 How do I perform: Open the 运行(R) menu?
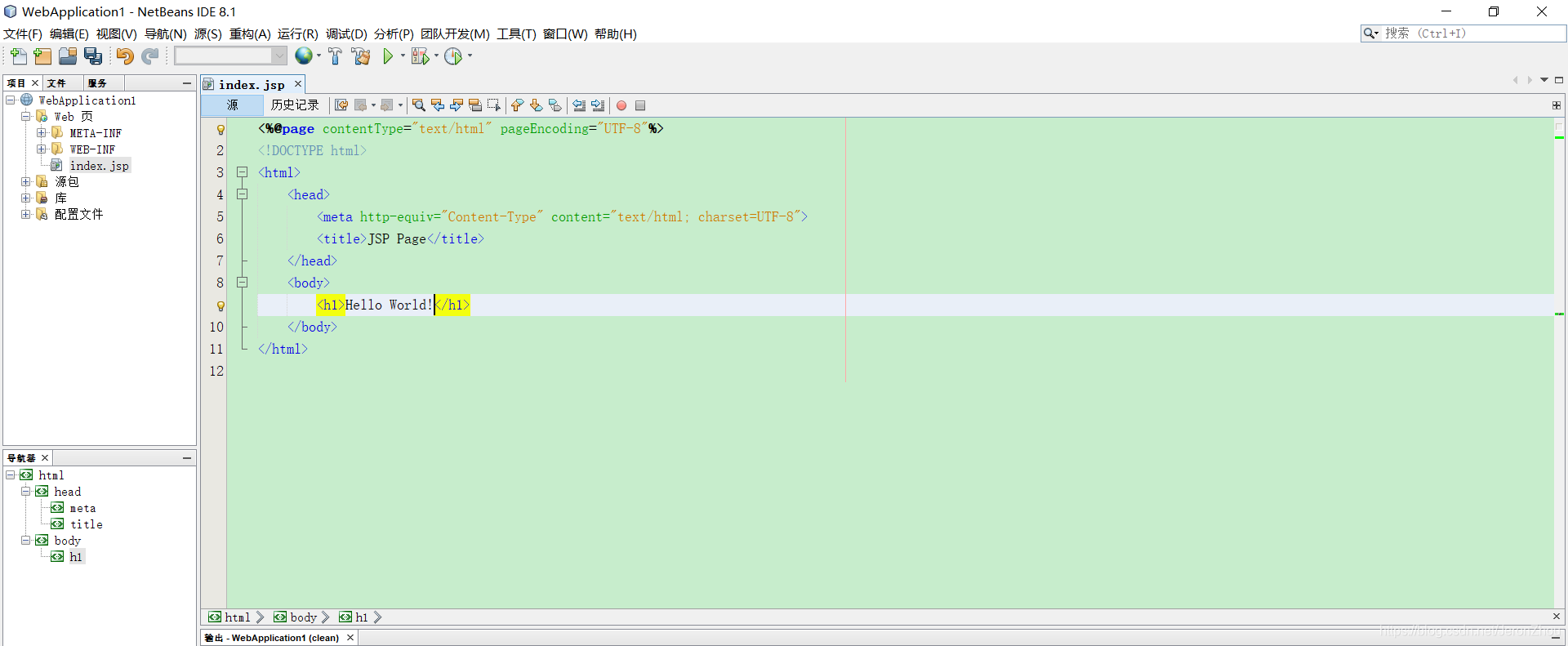coord(298,33)
